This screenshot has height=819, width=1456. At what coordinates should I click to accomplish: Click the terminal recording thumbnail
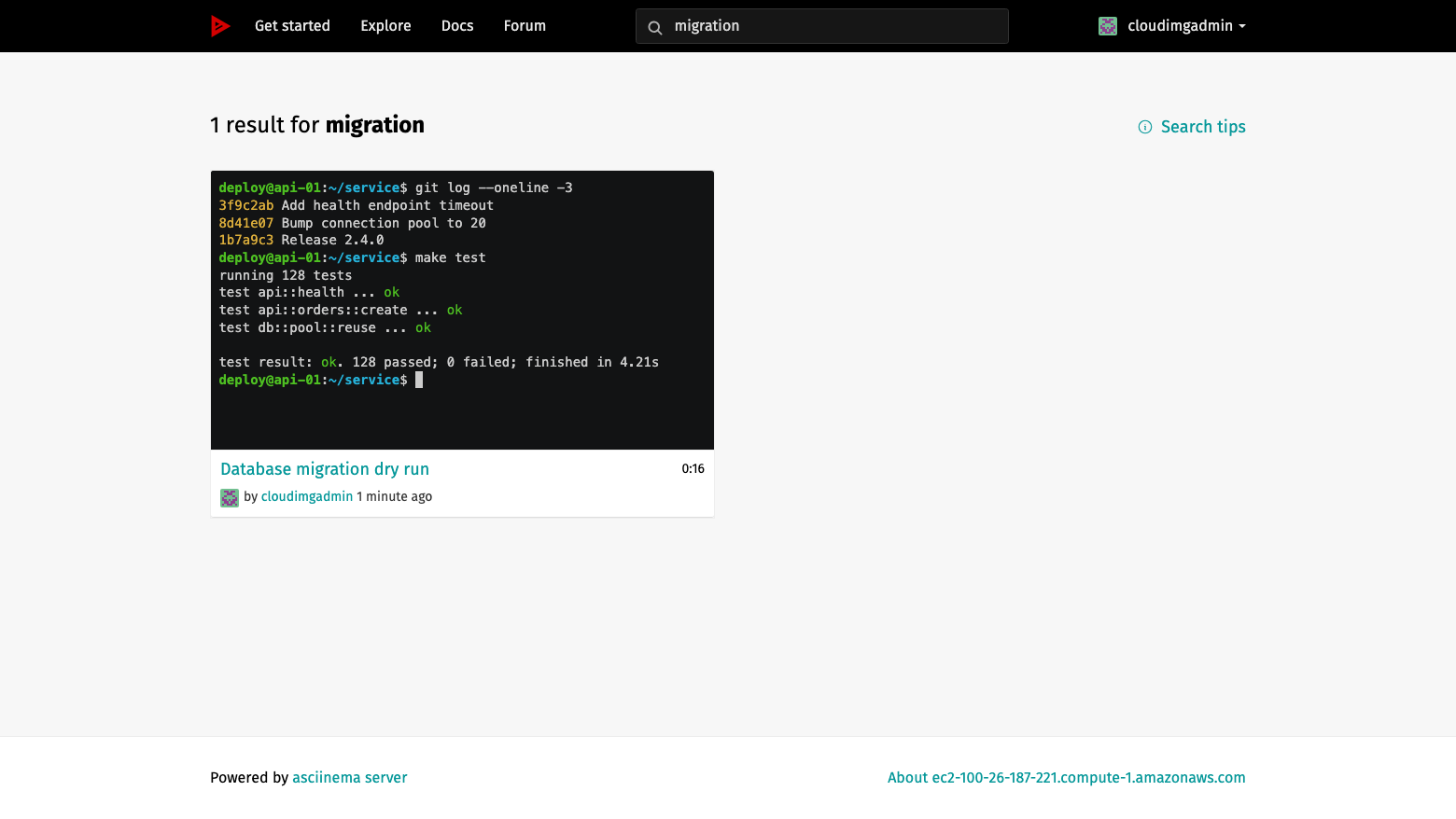462,310
